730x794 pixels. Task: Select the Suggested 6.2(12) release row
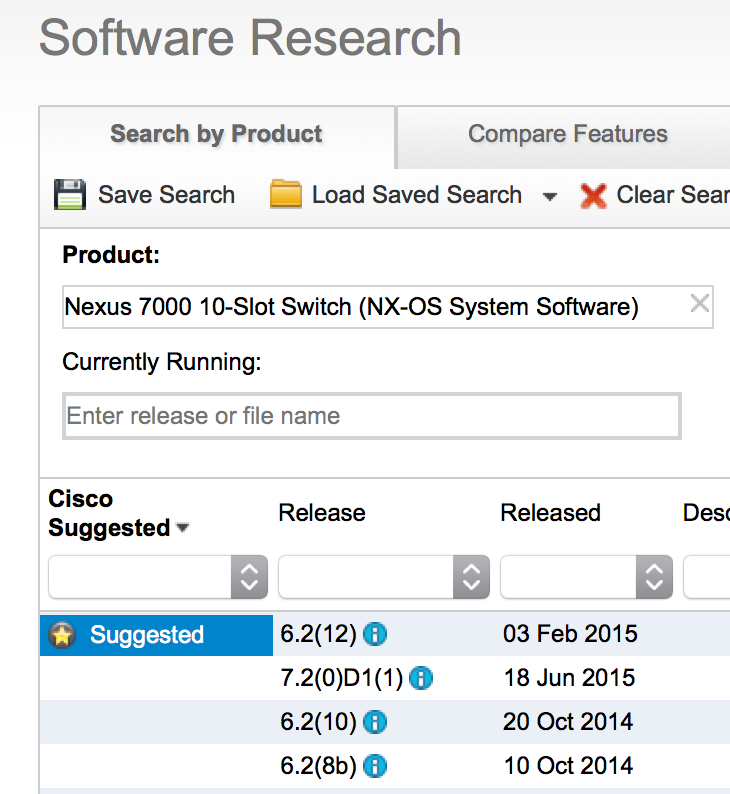(385, 634)
